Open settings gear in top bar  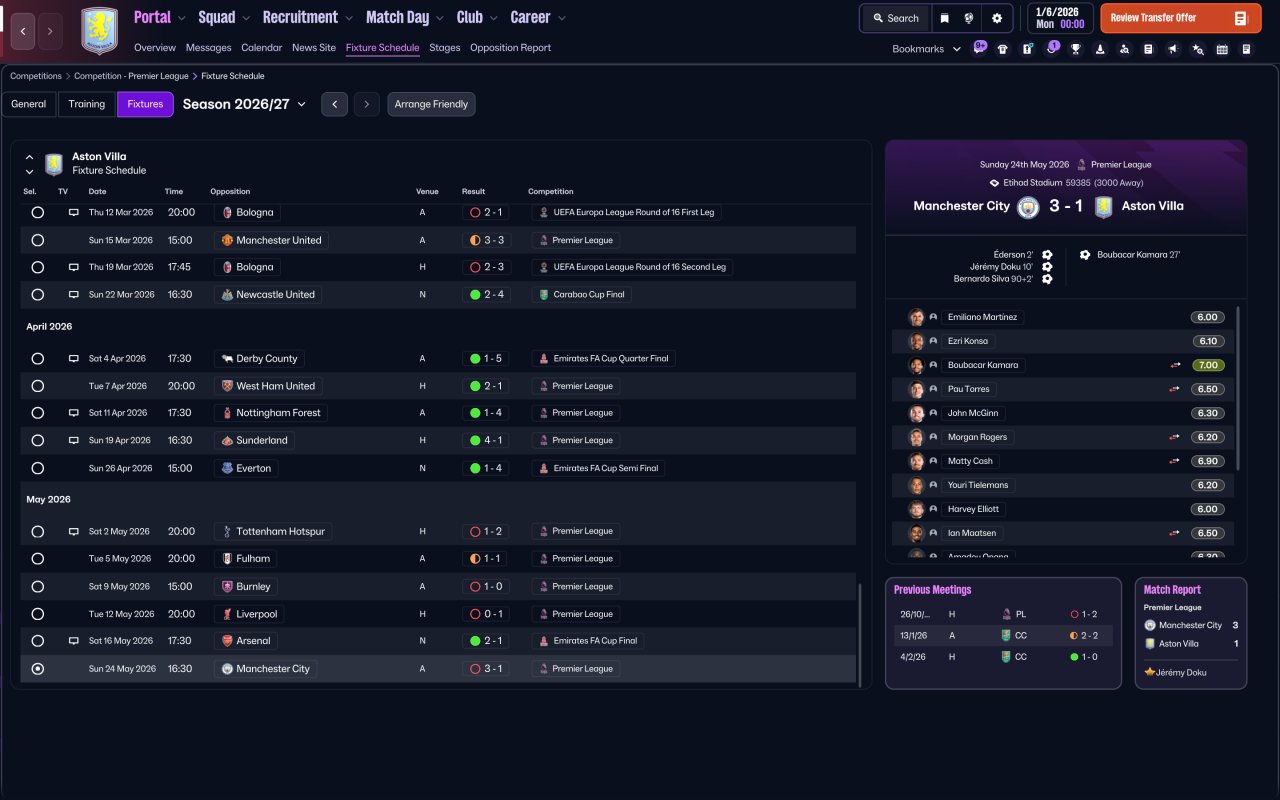[997, 18]
